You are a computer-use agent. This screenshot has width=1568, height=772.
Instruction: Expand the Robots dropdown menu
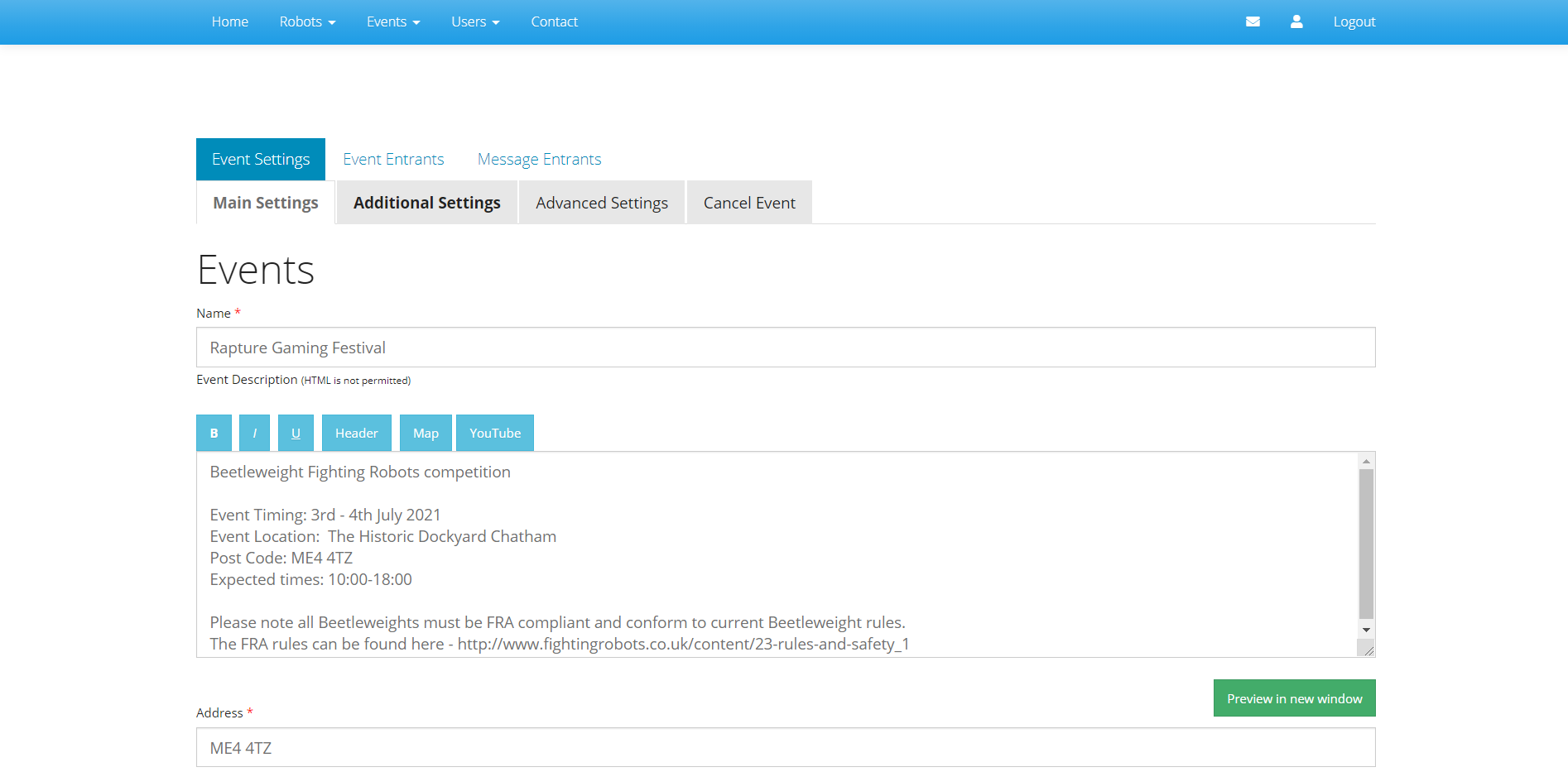pos(307,22)
